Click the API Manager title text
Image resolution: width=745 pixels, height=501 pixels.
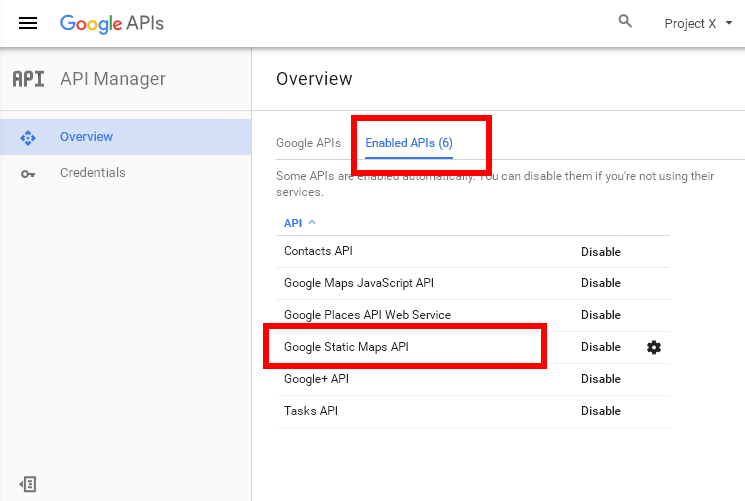click(113, 79)
